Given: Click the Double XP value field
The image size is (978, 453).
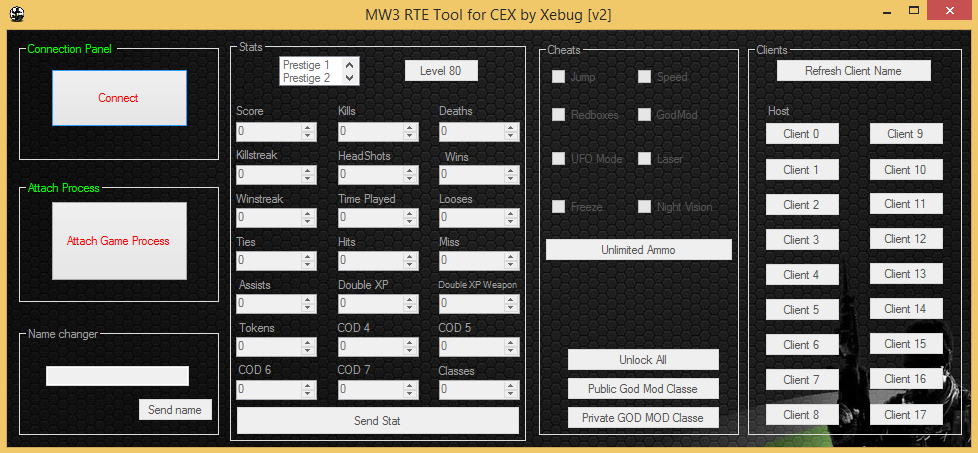Looking at the screenshot, I should 370,303.
